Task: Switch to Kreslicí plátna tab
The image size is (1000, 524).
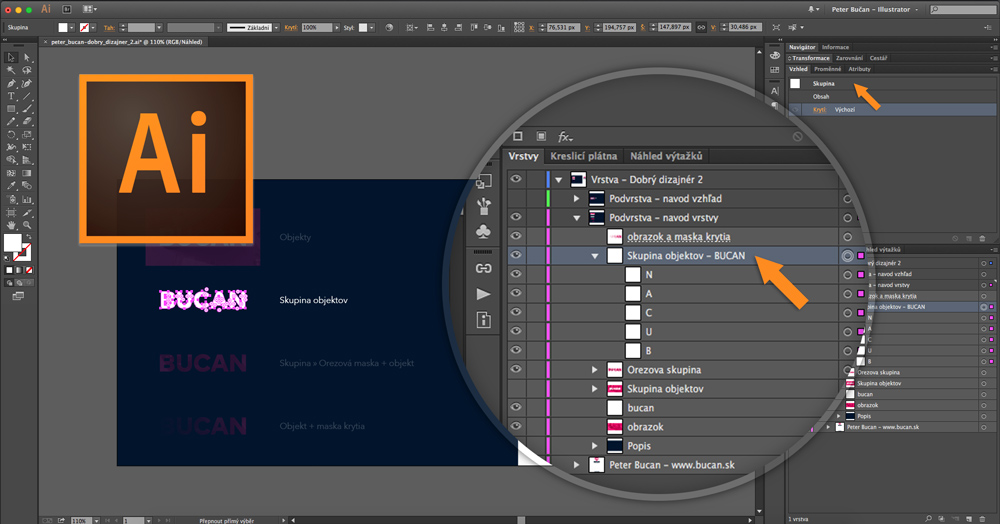Action: pyautogui.click(x=584, y=156)
